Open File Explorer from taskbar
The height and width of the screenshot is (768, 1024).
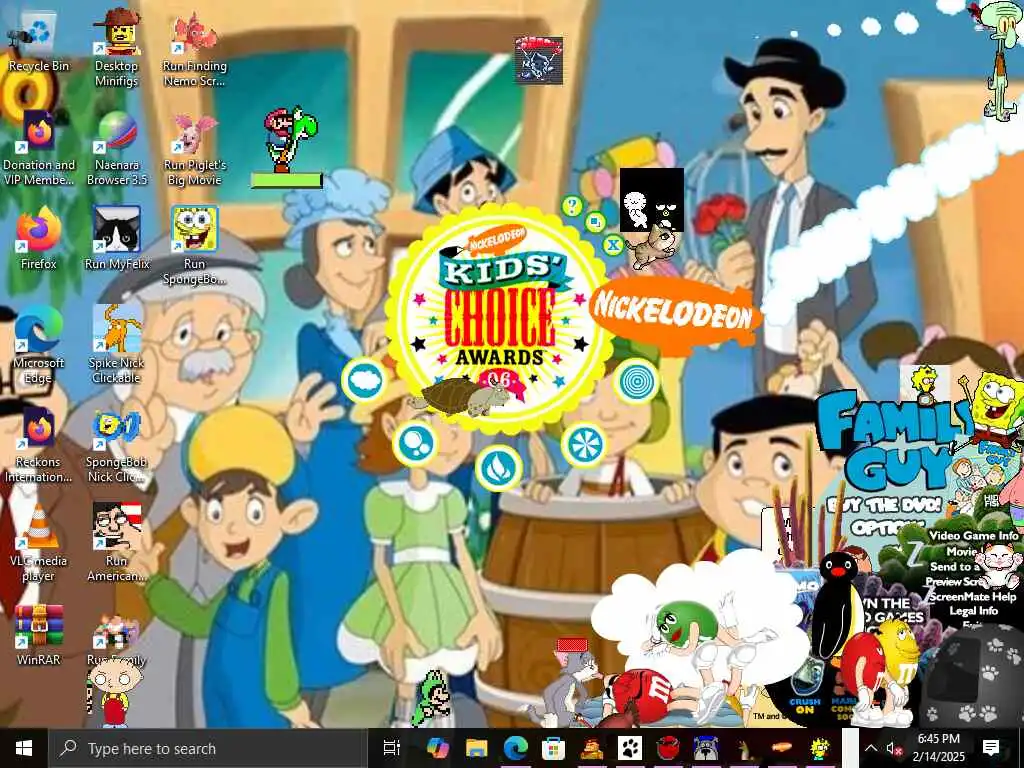[x=476, y=748]
